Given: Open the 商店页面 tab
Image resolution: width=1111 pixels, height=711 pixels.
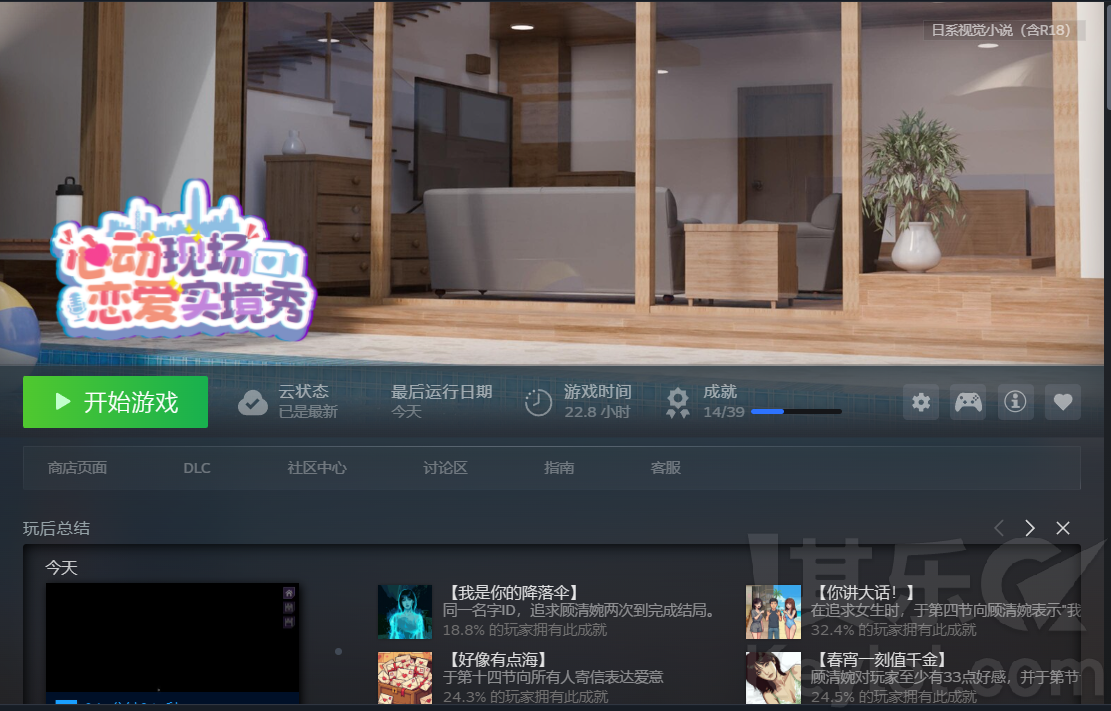Looking at the screenshot, I should pyautogui.click(x=77, y=468).
